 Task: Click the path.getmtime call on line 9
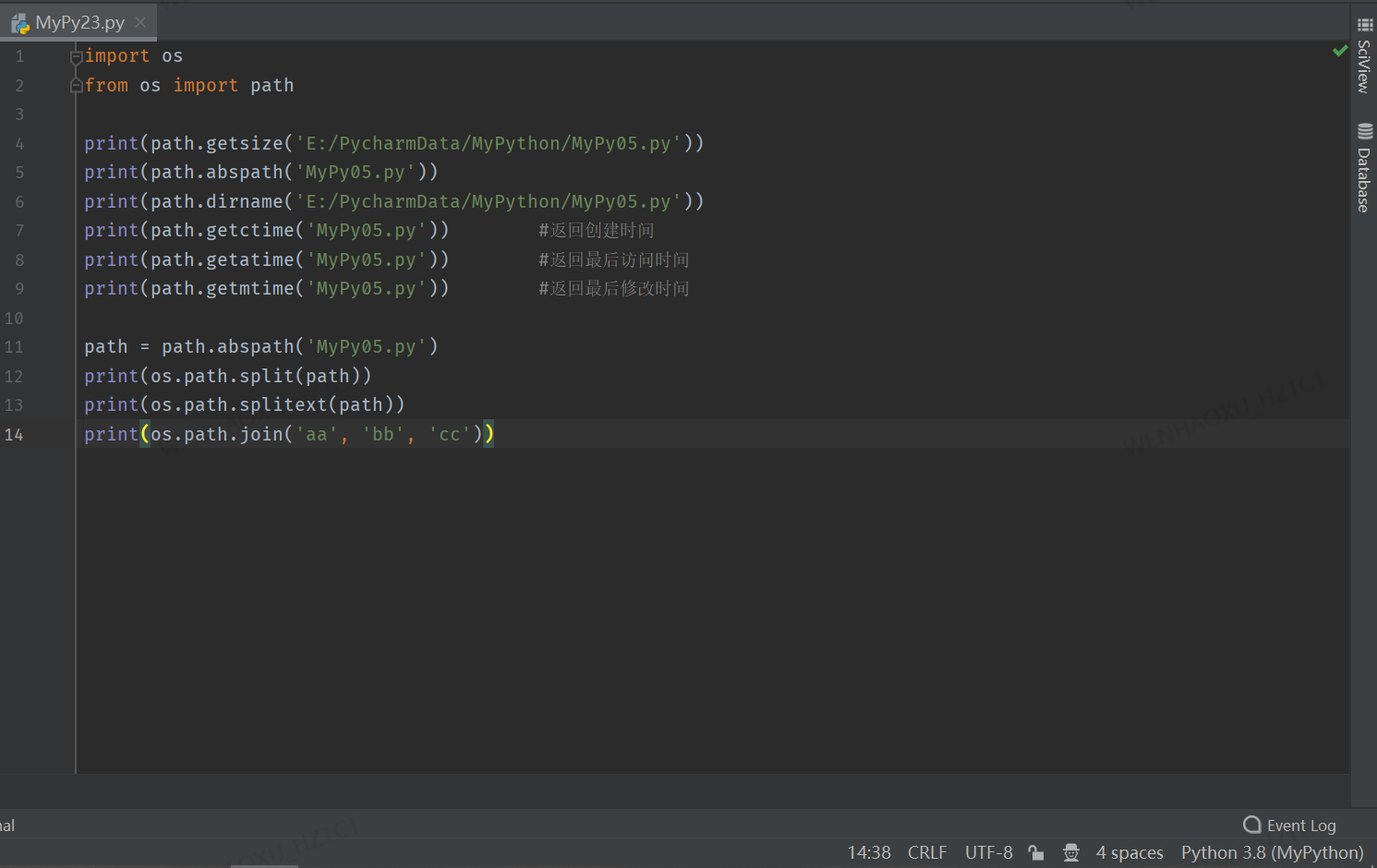coord(267,288)
